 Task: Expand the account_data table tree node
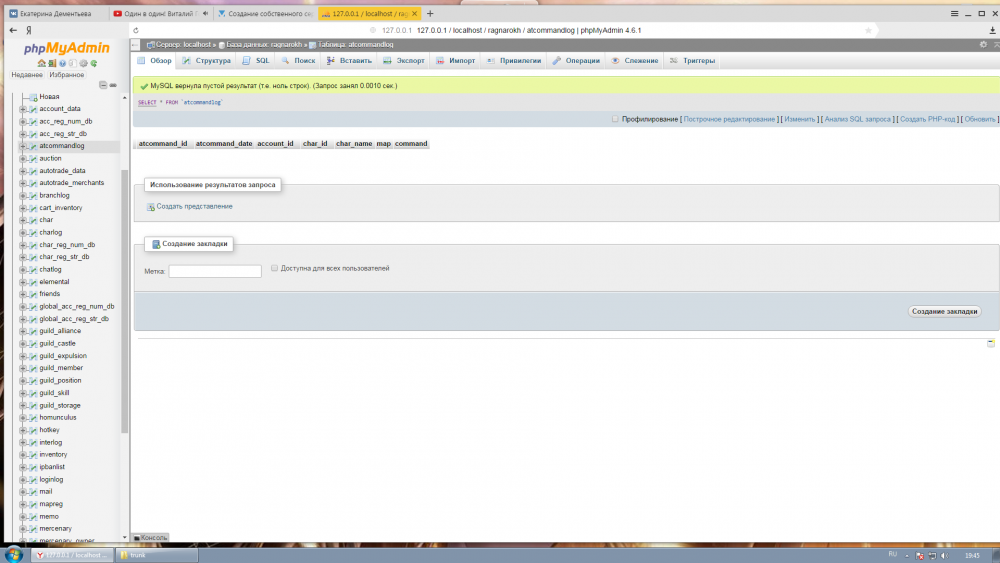[23, 109]
